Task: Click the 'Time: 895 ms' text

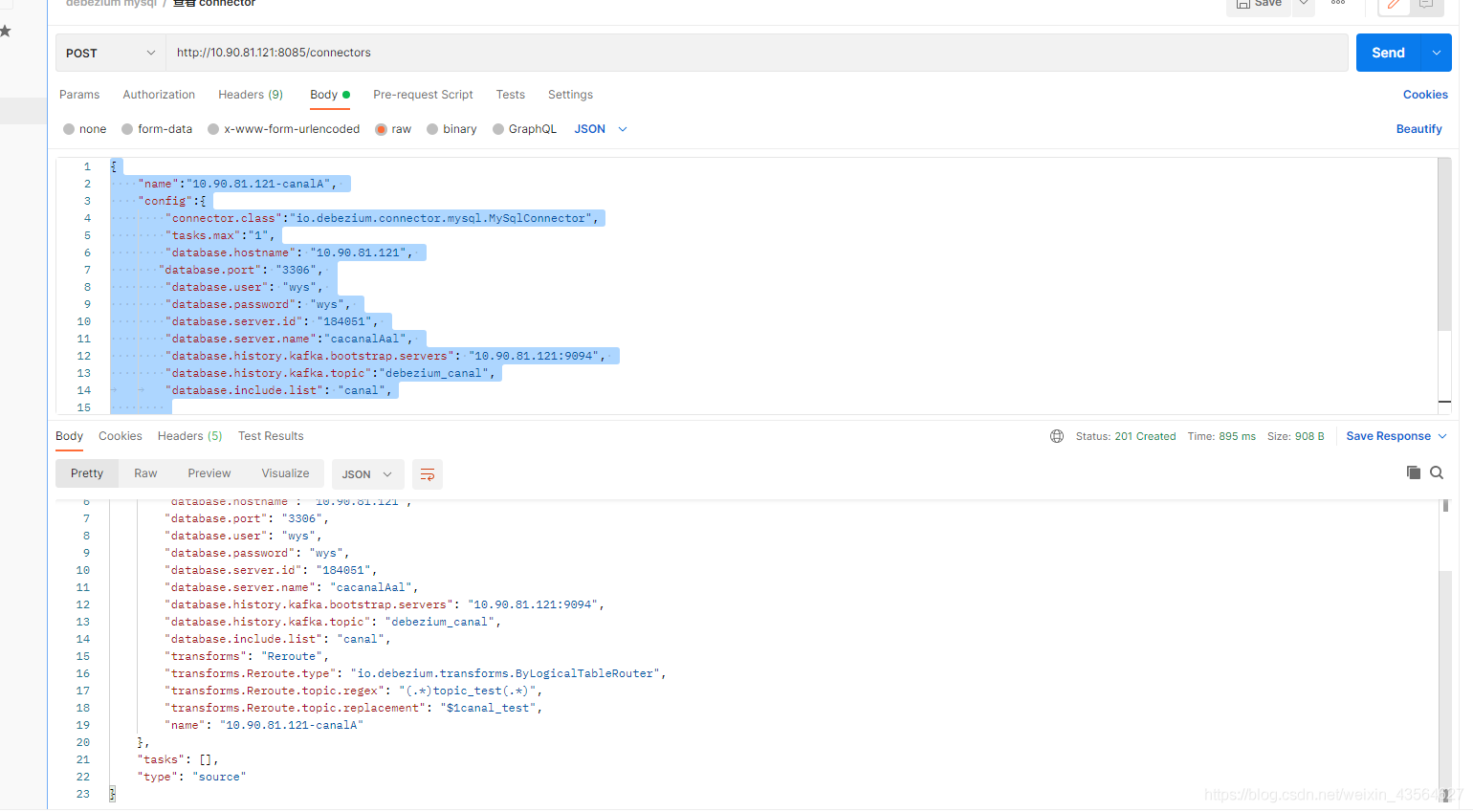Action: (x=1221, y=436)
